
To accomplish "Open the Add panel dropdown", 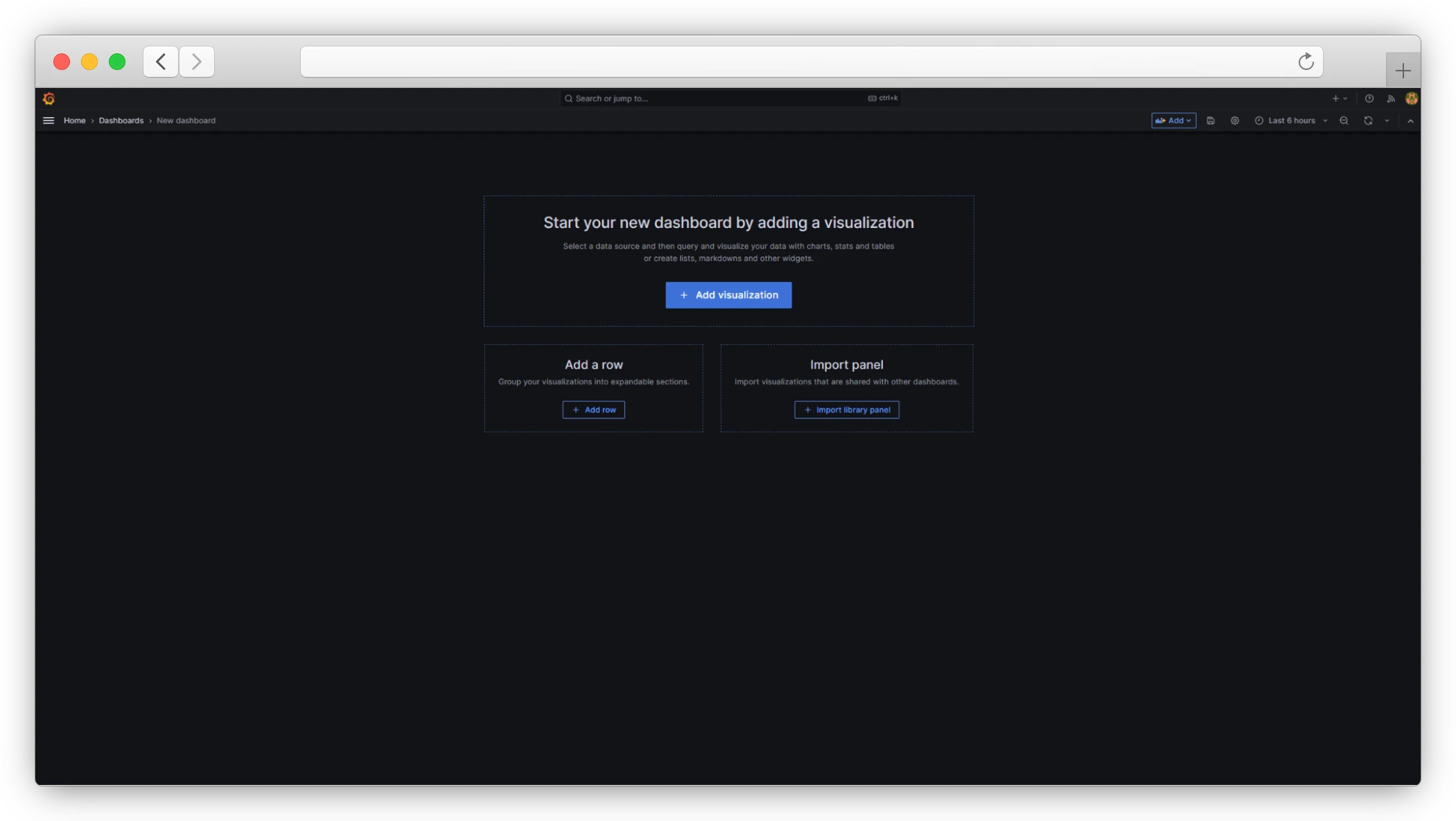I will click(x=1173, y=121).
